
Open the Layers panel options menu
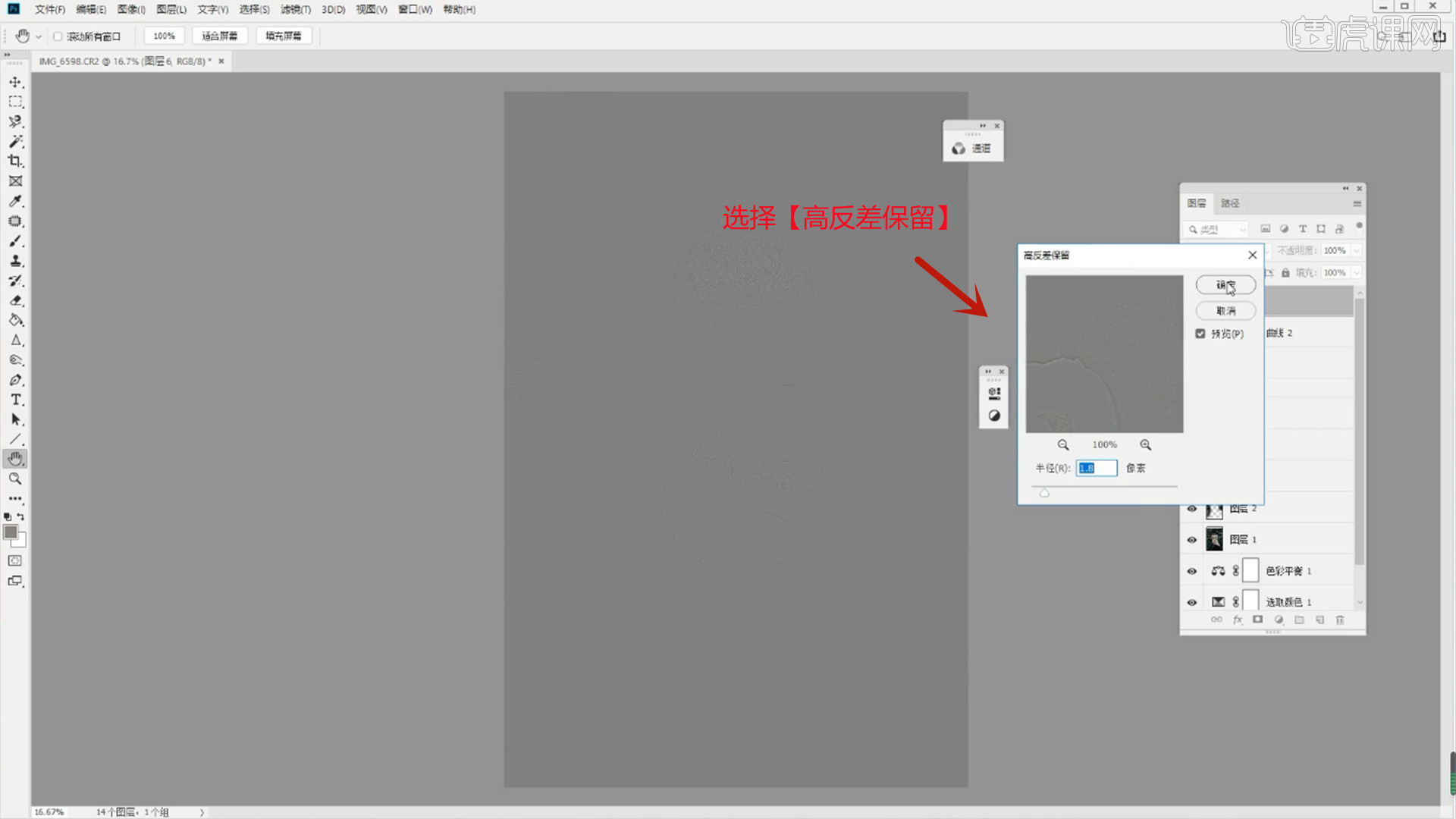[x=1357, y=203]
